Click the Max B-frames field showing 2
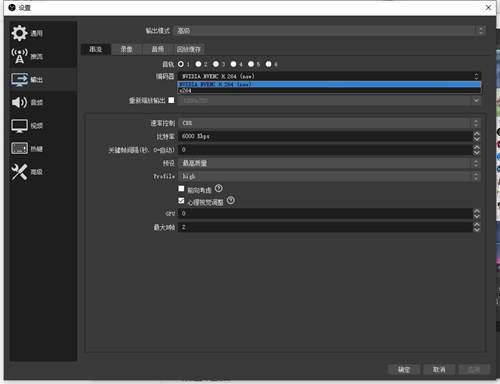The image size is (500, 384). (x=326, y=227)
